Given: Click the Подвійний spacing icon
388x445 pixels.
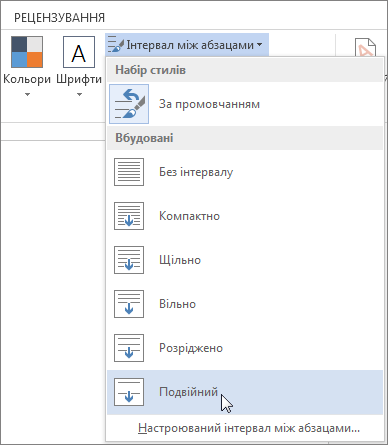Looking at the screenshot, I should click(x=129, y=392).
